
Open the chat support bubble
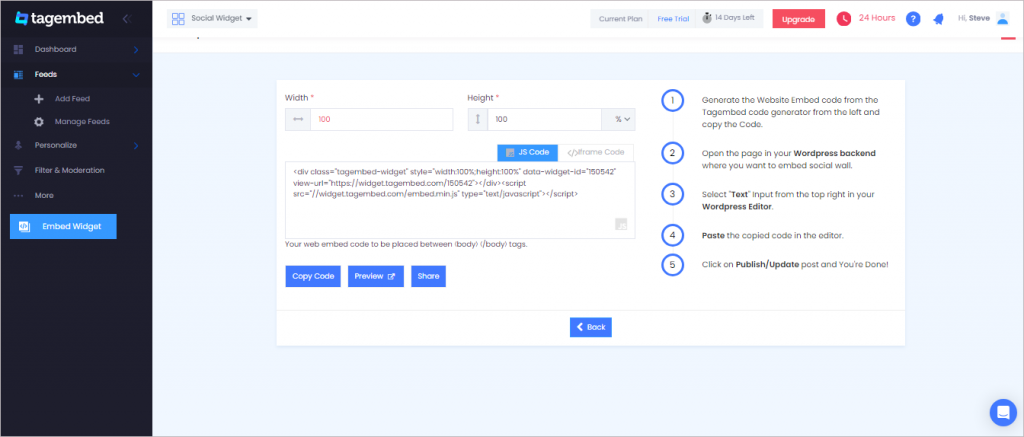(x=1002, y=412)
